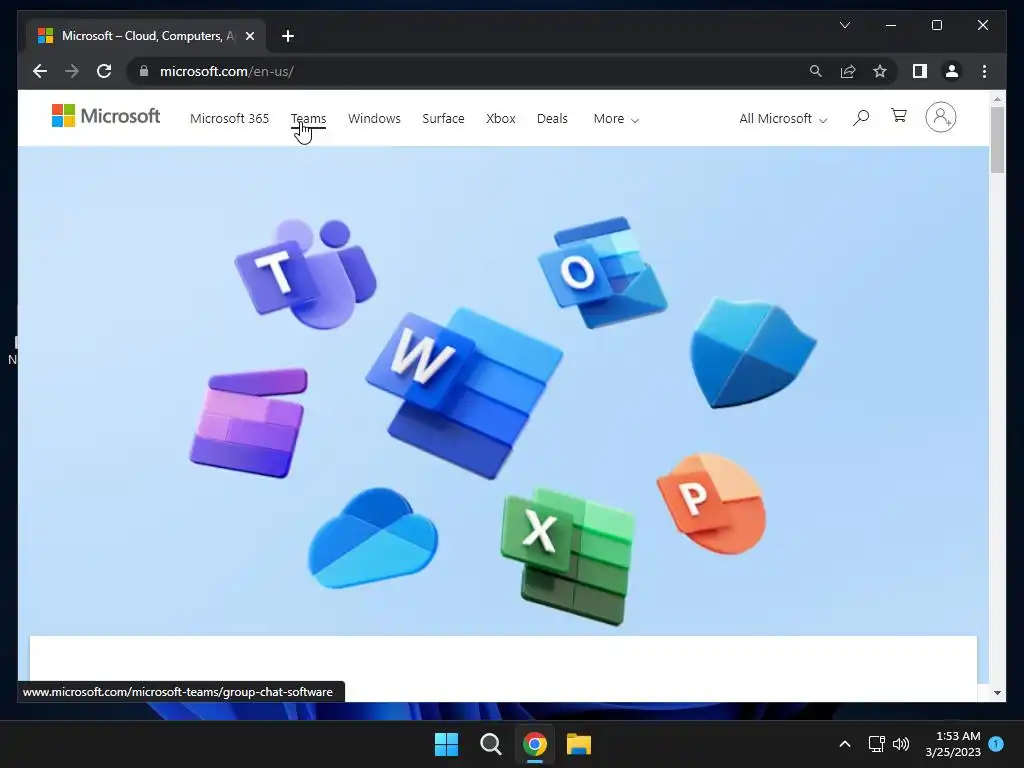Open Chrome side panel

(920, 71)
